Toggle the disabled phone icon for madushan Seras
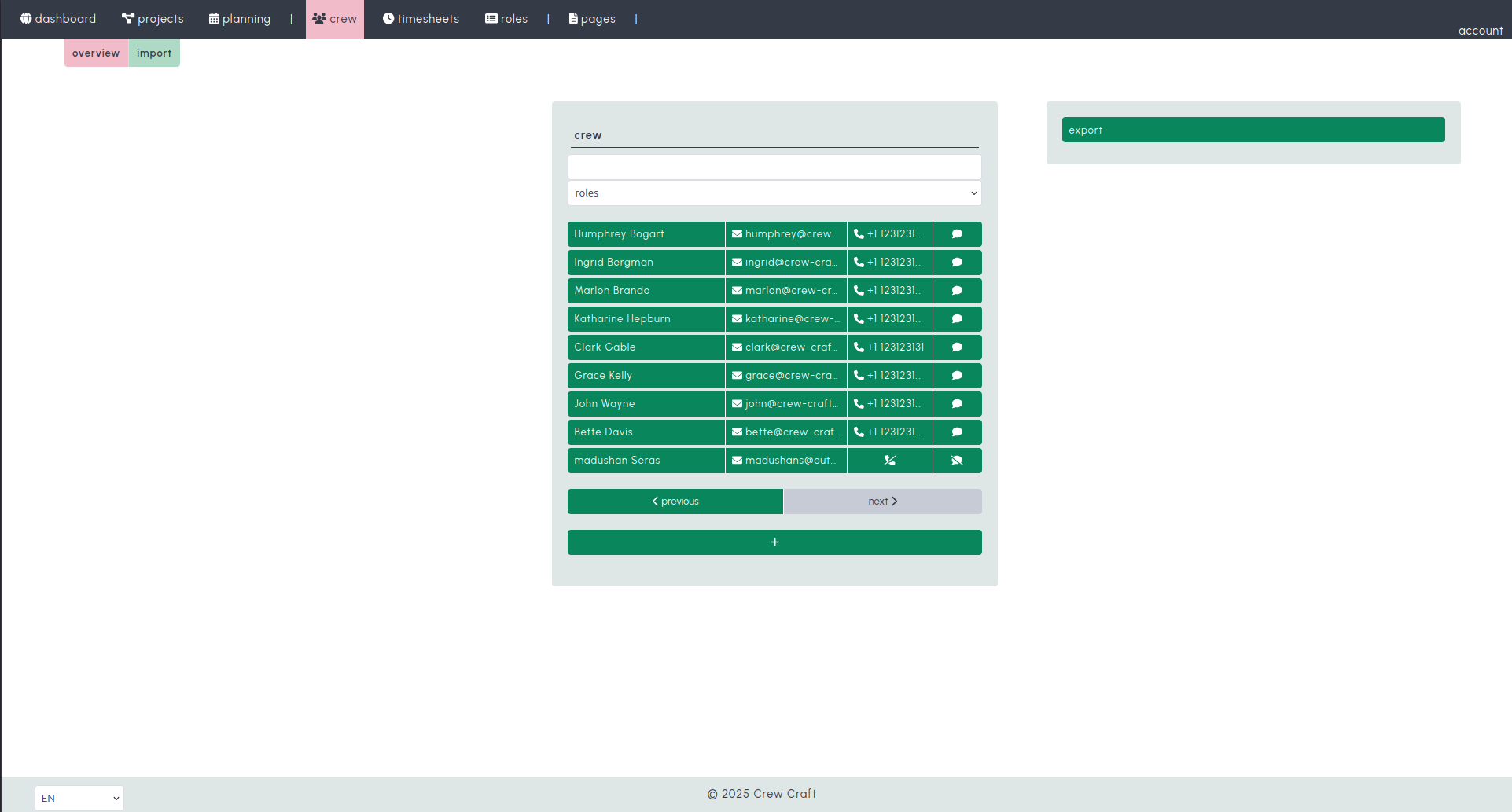 coord(889,460)
